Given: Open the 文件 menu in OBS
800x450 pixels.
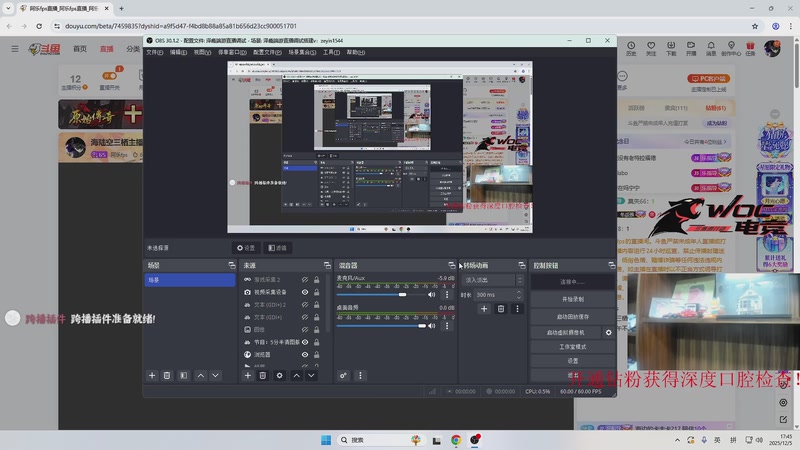Looking at the screenshot, I should coord(154,52).
